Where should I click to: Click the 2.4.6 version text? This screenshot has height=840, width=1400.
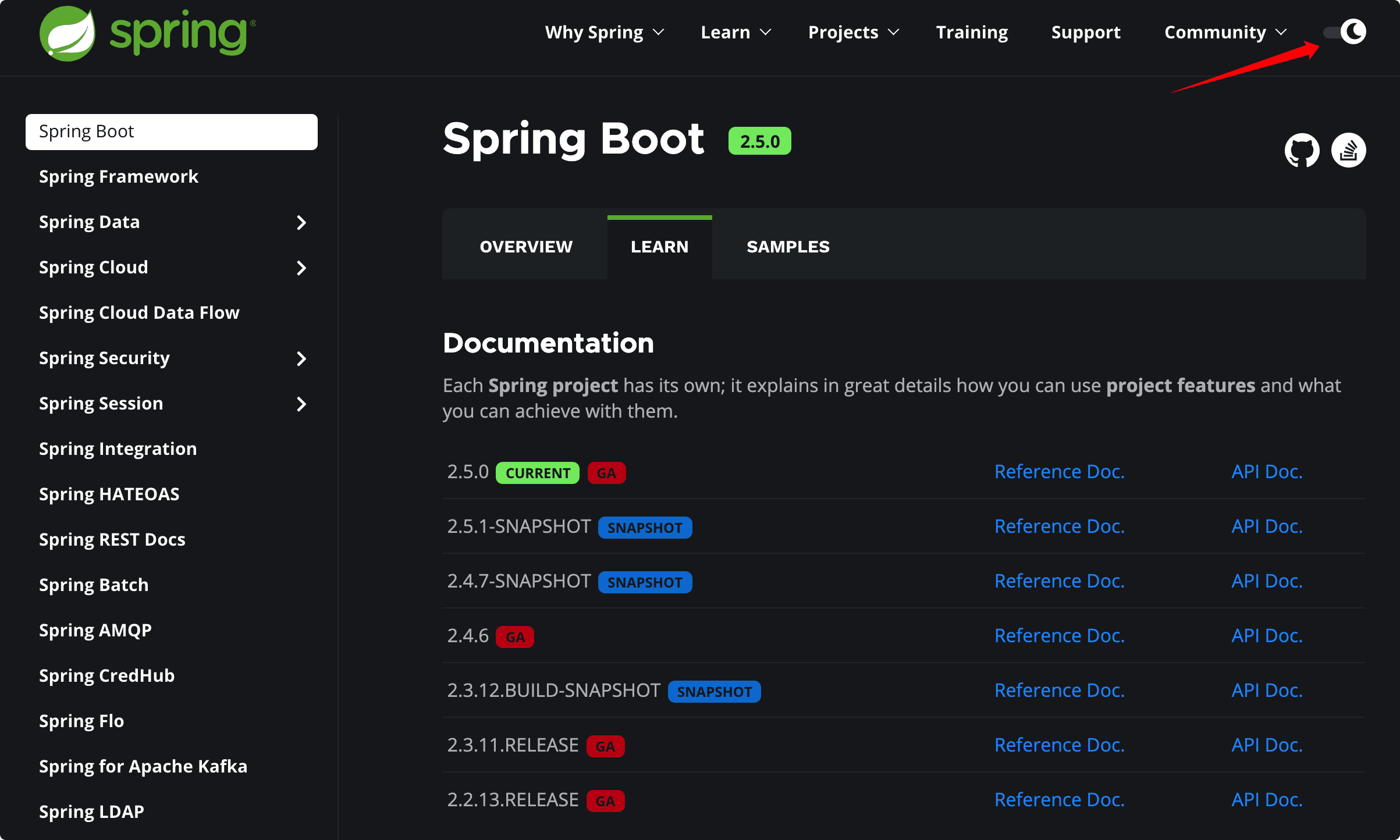pyautogui.click(x=468, y=635)
